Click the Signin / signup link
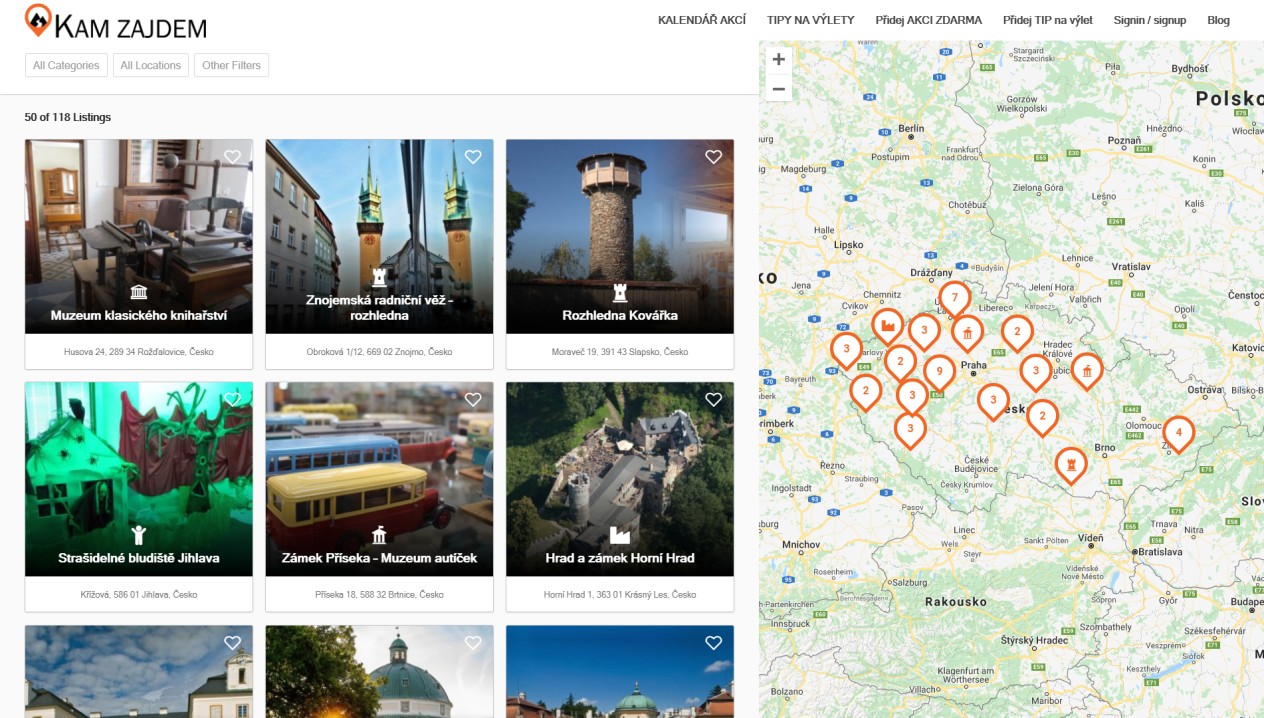1264x718 pixels. tap(1149, 20)
